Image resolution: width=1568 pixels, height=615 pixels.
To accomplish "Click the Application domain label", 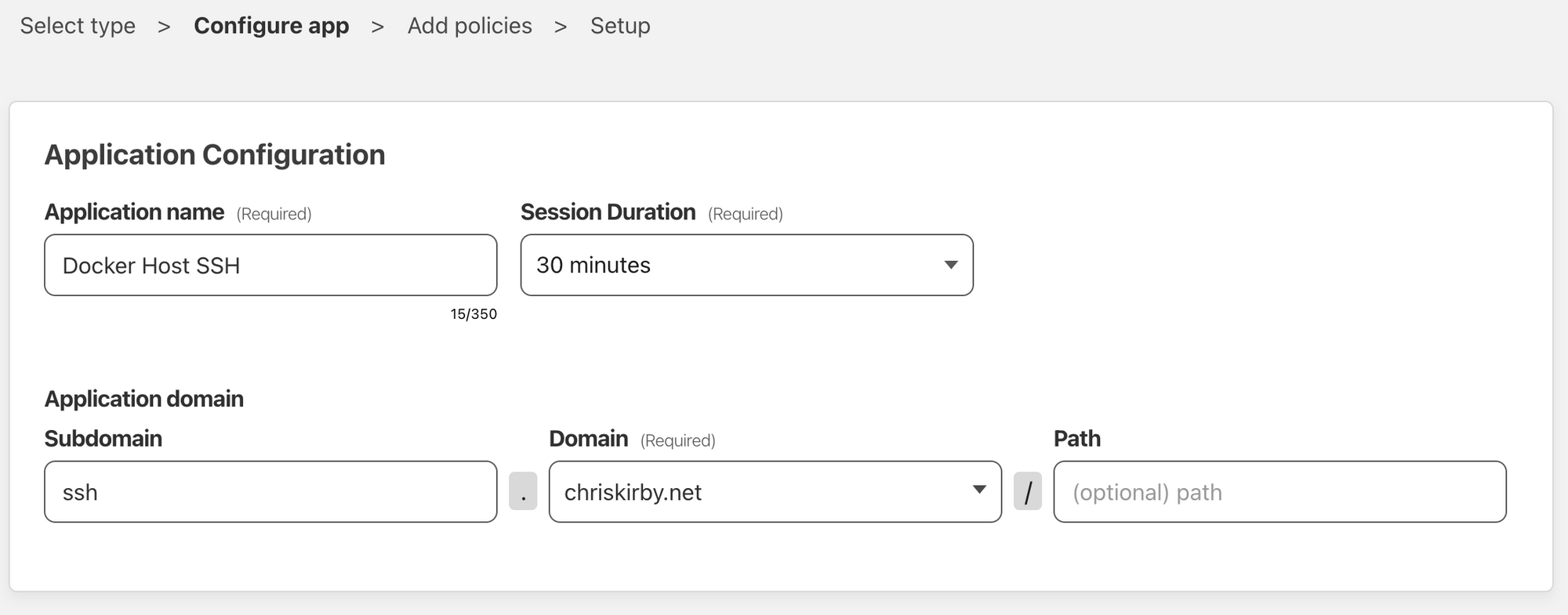I will coord(143,398).
